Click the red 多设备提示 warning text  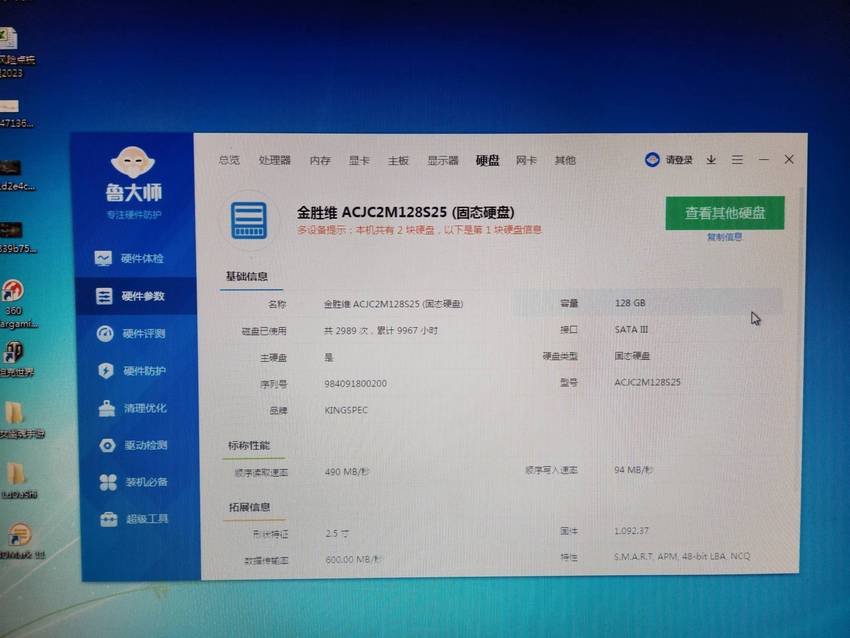419,230
